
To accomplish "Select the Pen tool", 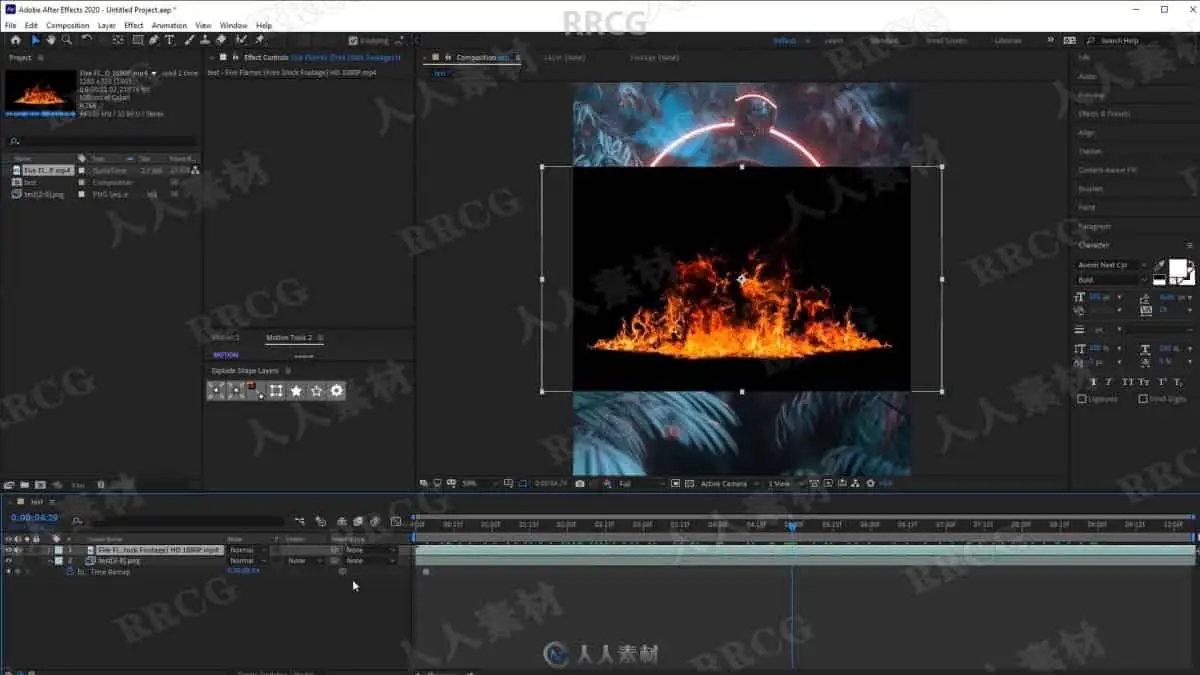I will (x=153, y=40).
